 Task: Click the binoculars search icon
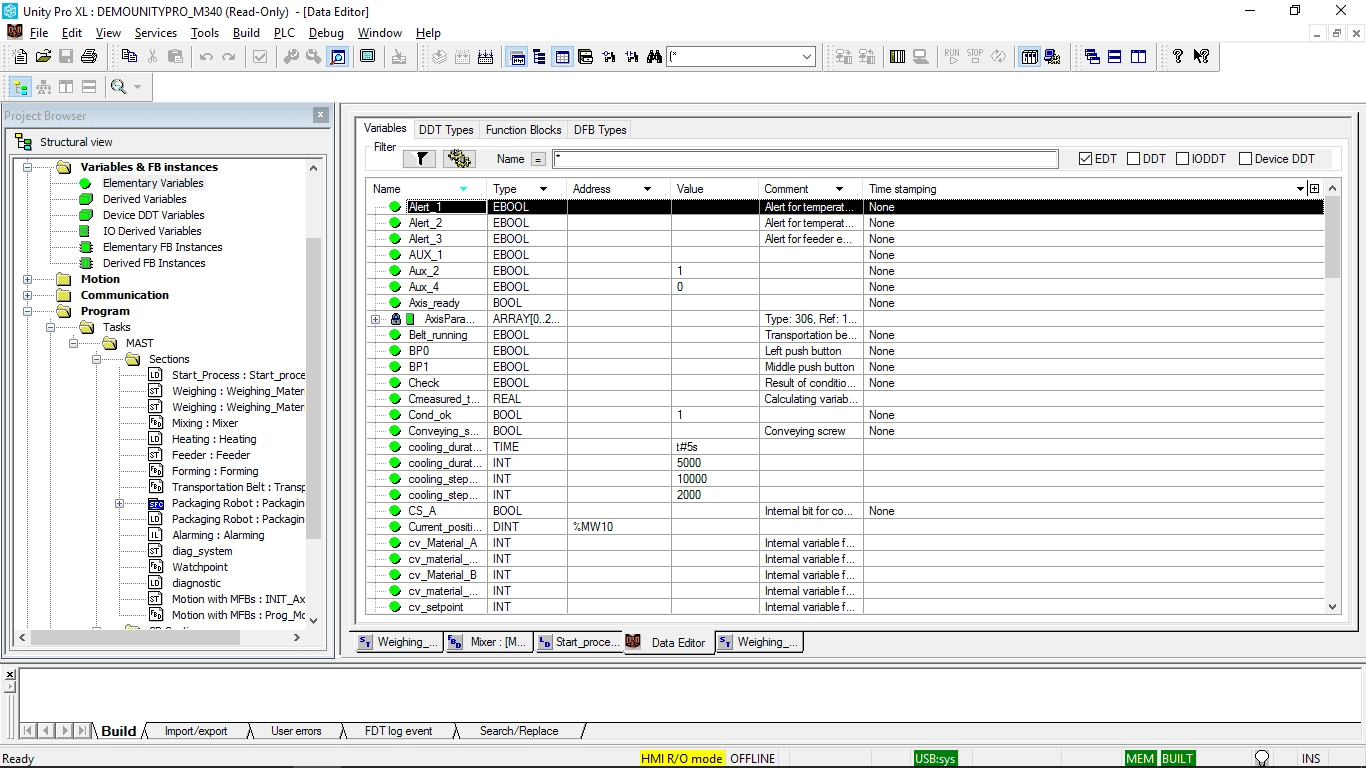tap(654, 57)
